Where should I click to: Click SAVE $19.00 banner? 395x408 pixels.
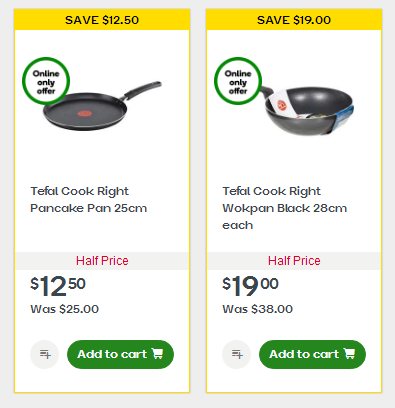[294, 20]
